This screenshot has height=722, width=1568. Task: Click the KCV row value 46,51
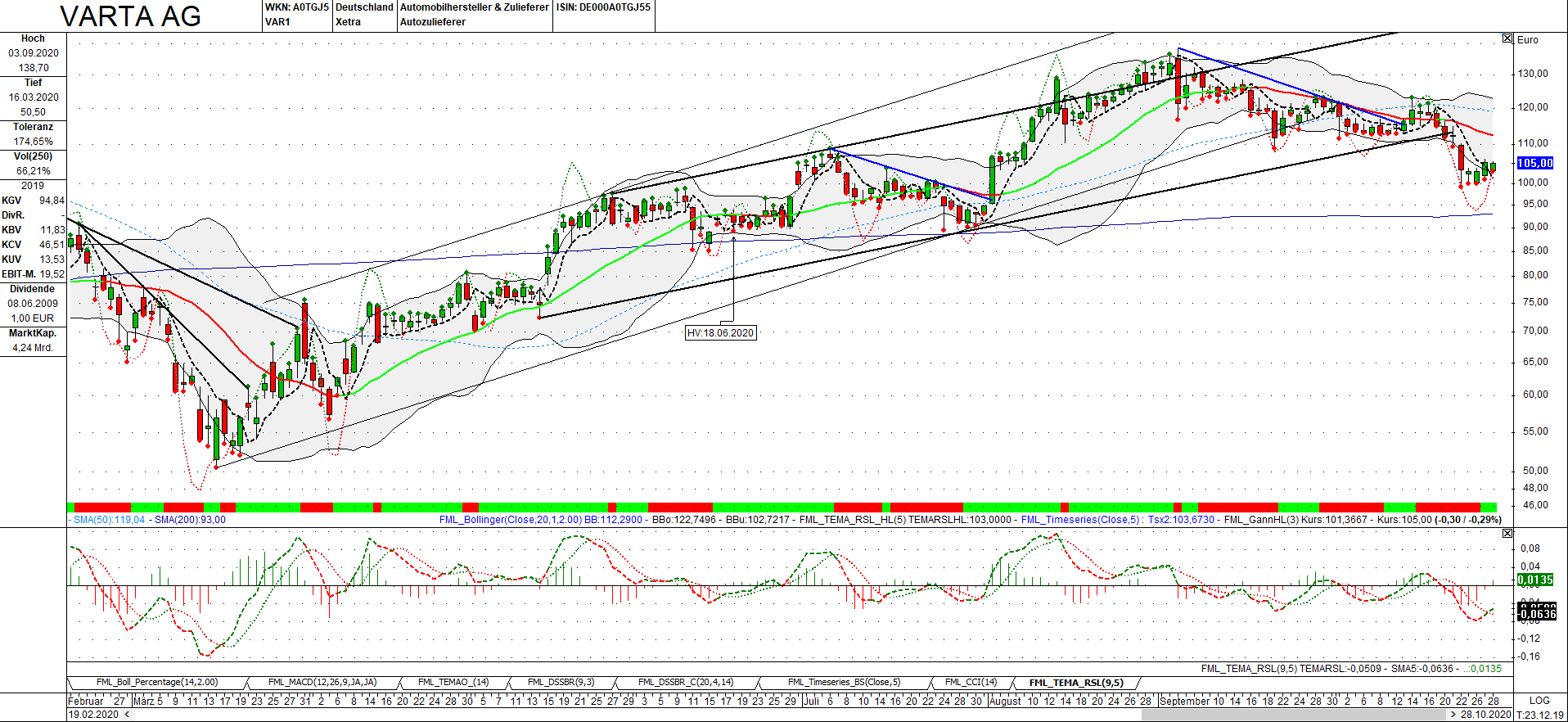tap(52, 245)
